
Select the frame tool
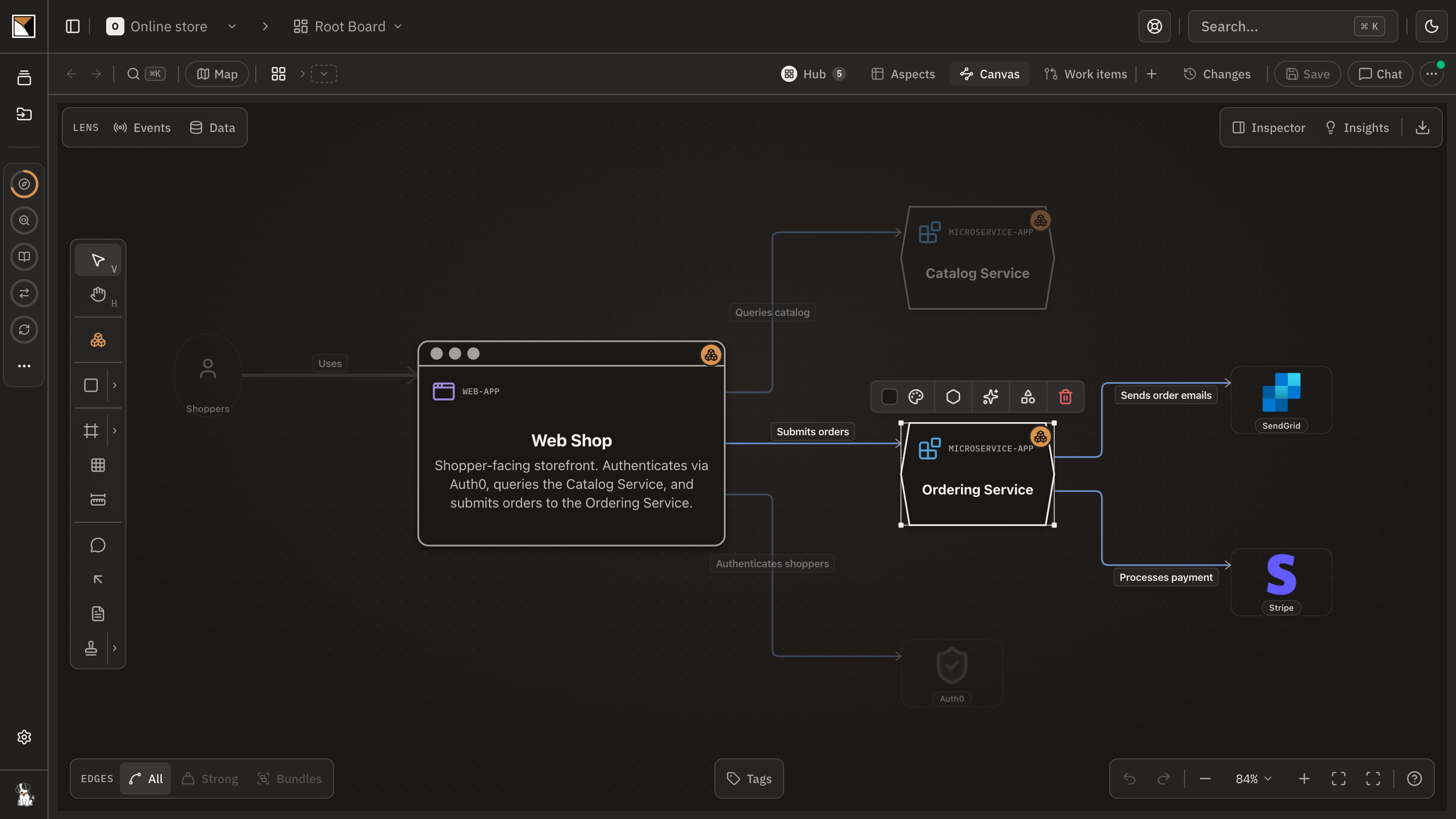tap(91, 431)
